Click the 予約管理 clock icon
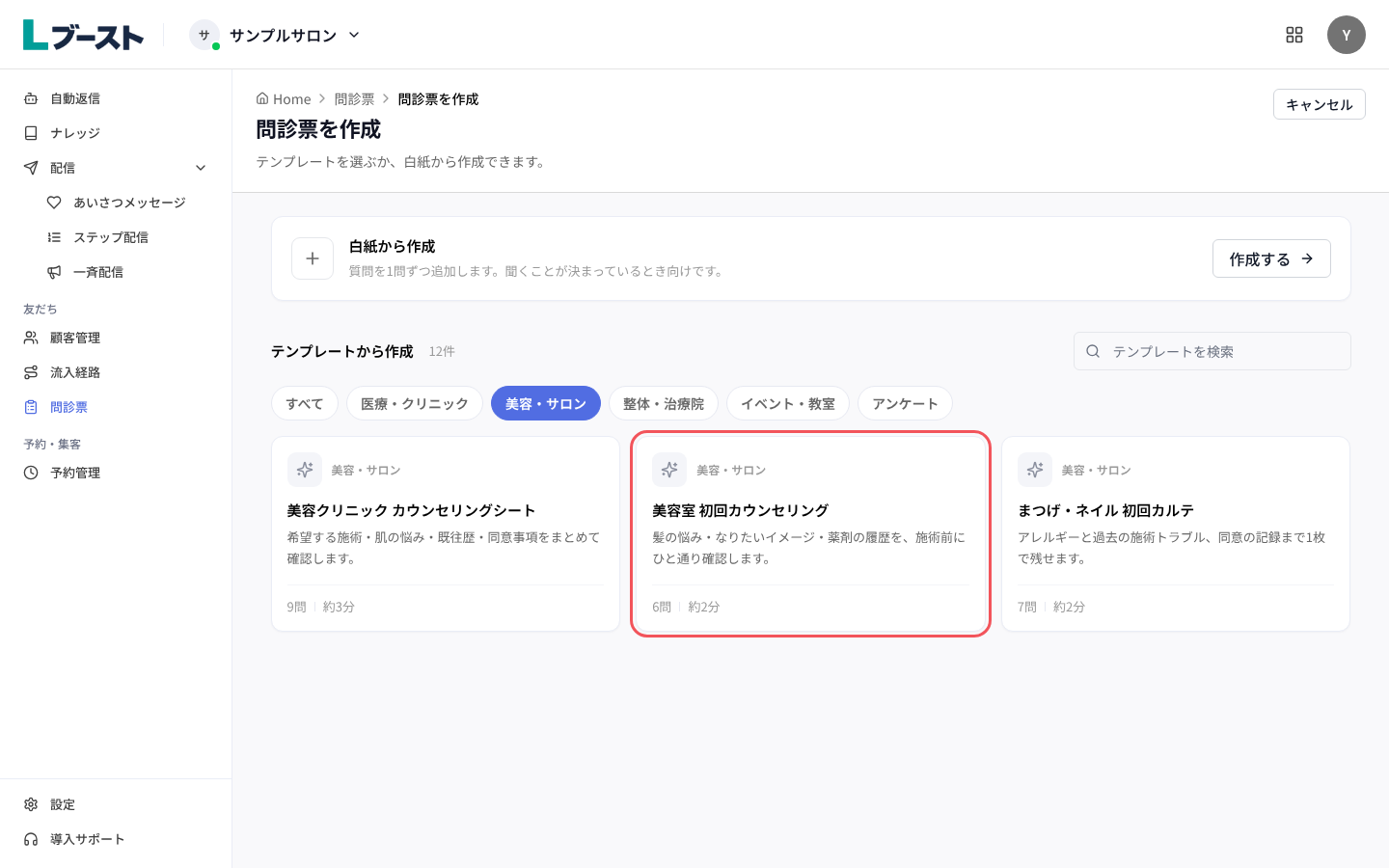The image size is (1389, 868). tap(31, 473)
